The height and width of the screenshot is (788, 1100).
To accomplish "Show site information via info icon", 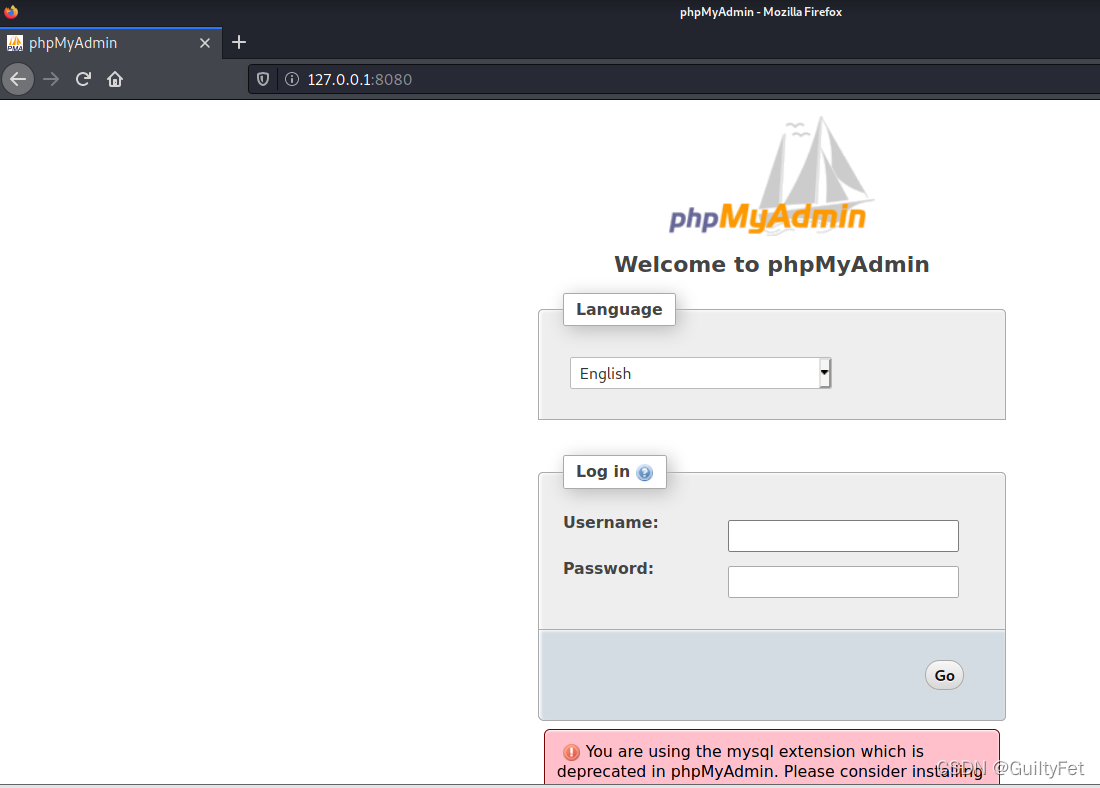I will [292, 79].
